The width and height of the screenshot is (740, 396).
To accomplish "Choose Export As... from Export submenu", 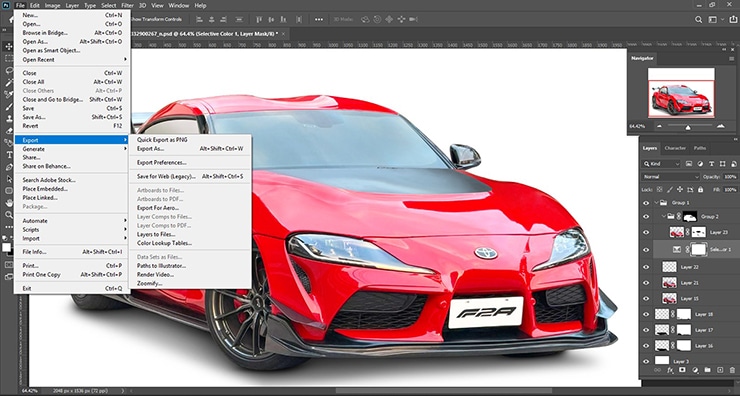I will (x=191, y=149).
